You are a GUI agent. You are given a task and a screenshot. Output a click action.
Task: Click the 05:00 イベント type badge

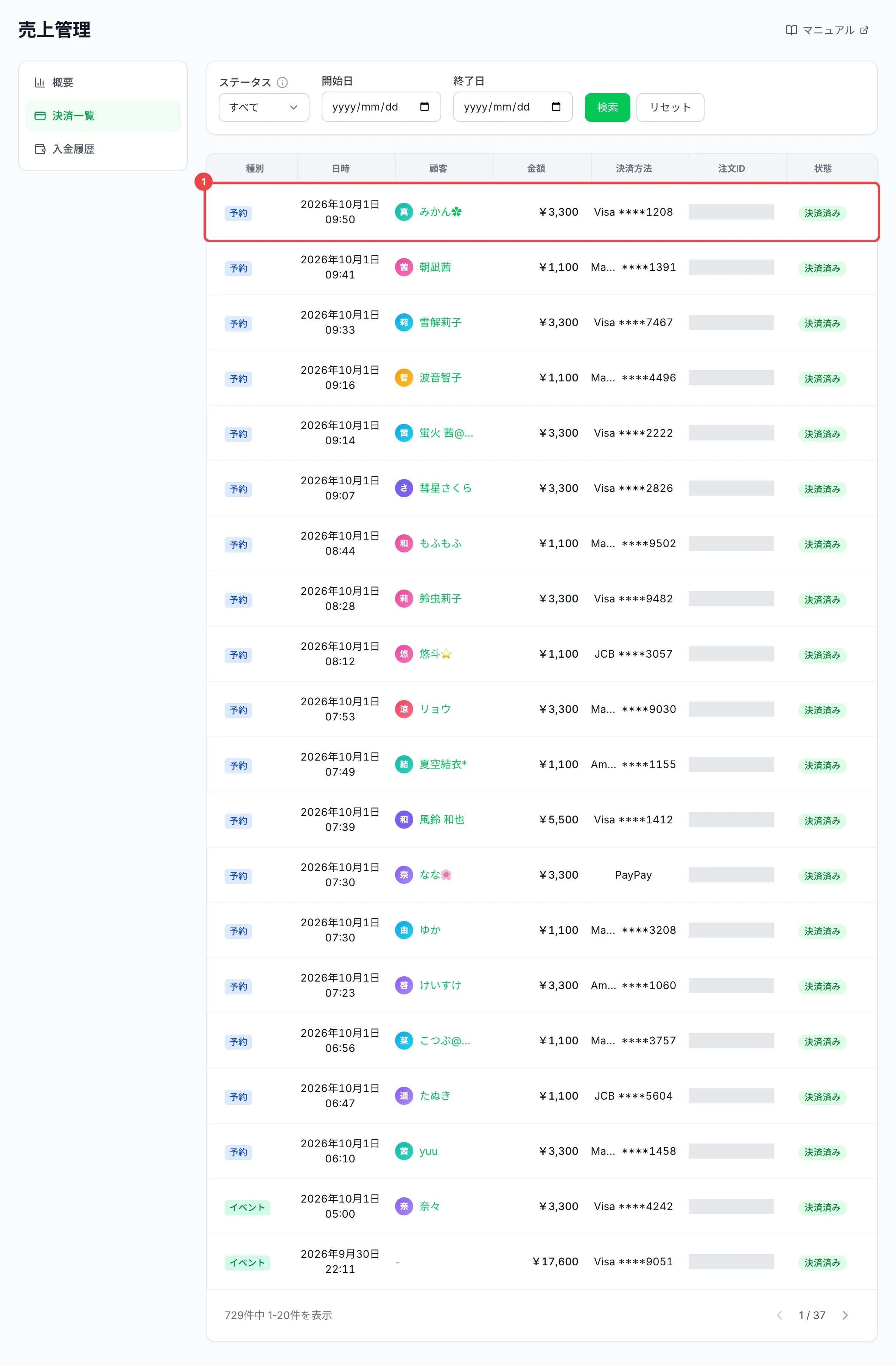pyautogui.click(x=247, y=1207)
